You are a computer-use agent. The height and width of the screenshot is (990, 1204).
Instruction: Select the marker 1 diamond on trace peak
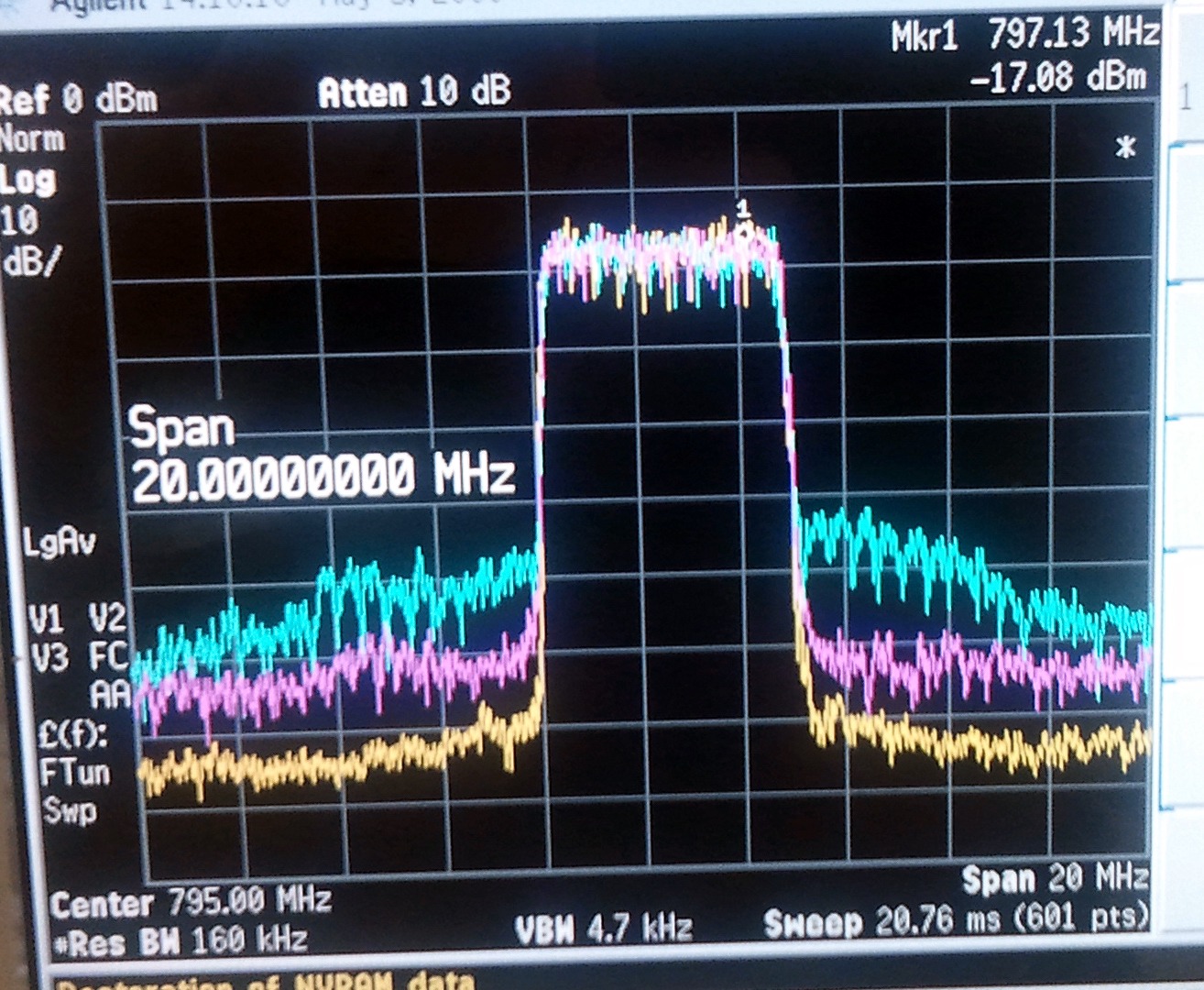745,232
